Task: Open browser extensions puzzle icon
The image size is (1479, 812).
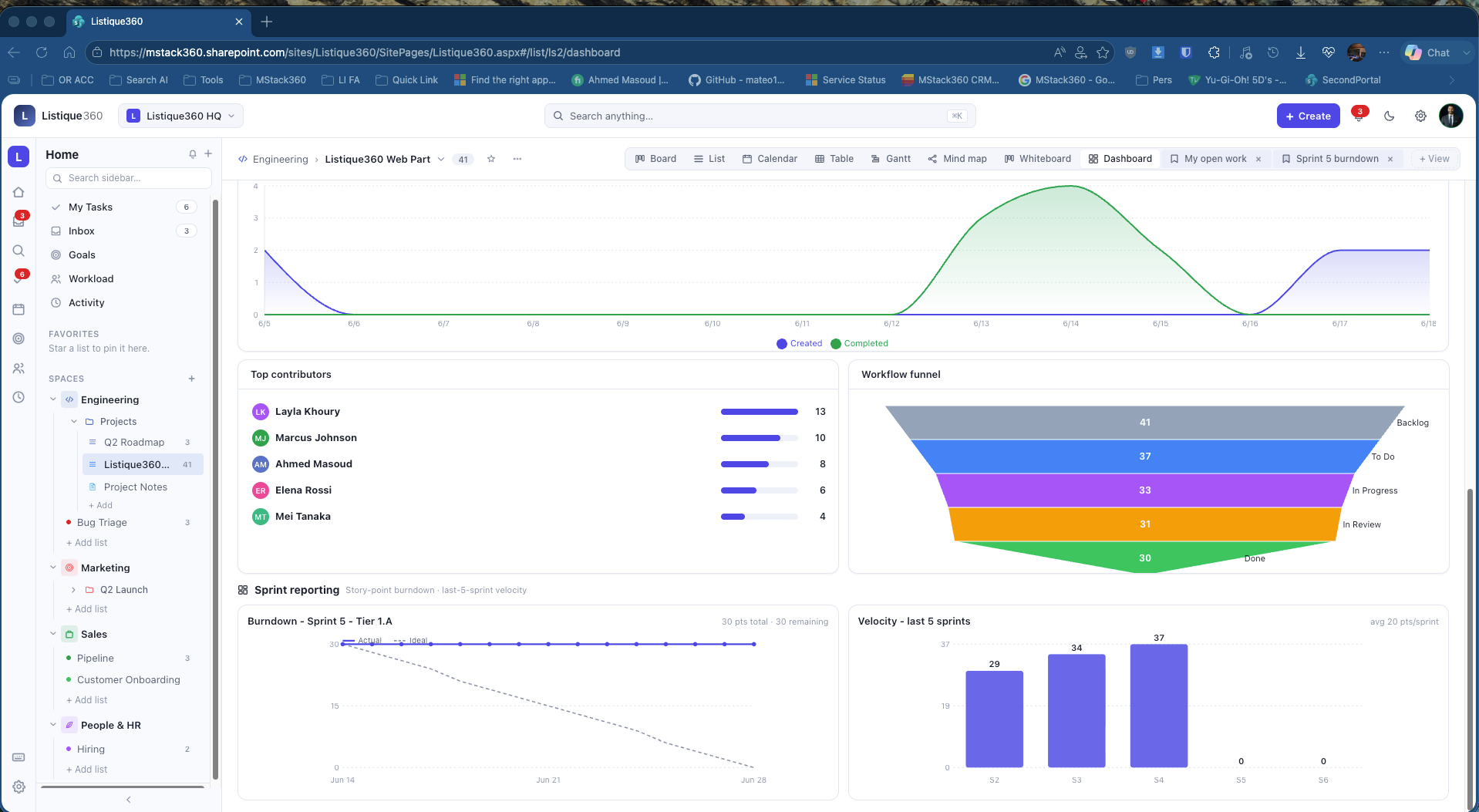Action: pos(1214,52)
